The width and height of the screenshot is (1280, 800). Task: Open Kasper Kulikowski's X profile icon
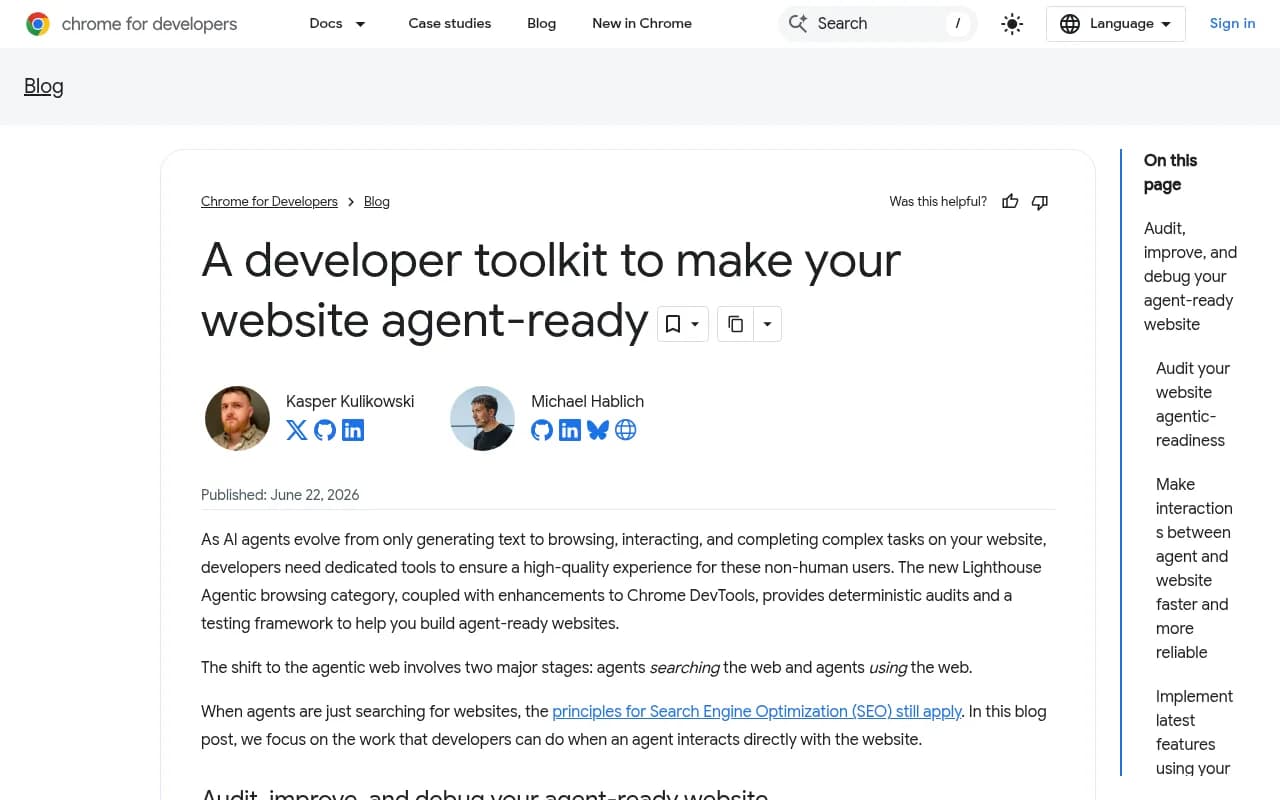(297, 430)
